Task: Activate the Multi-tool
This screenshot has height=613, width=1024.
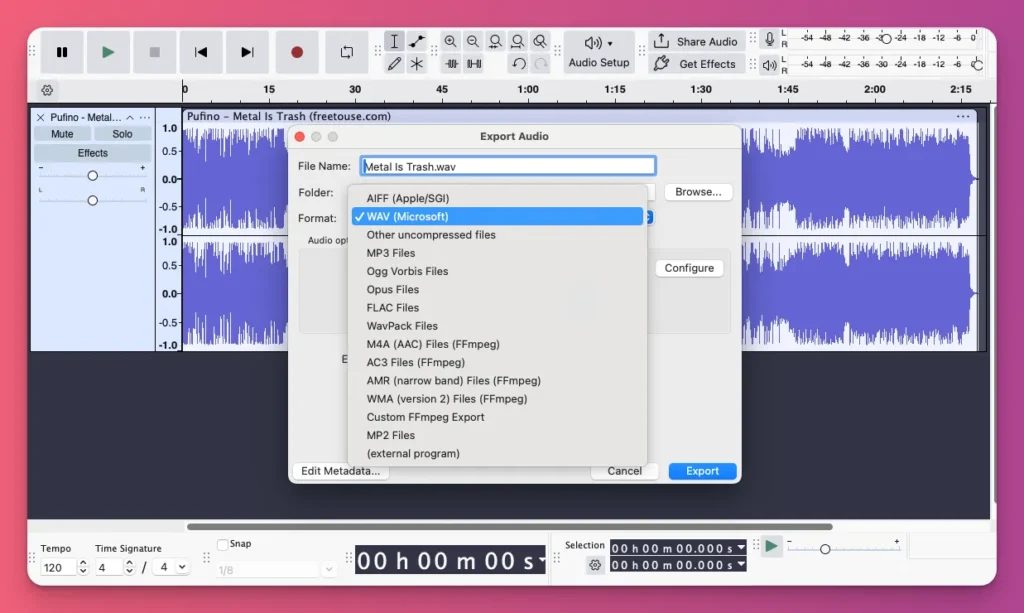Action: coord(417,63)
